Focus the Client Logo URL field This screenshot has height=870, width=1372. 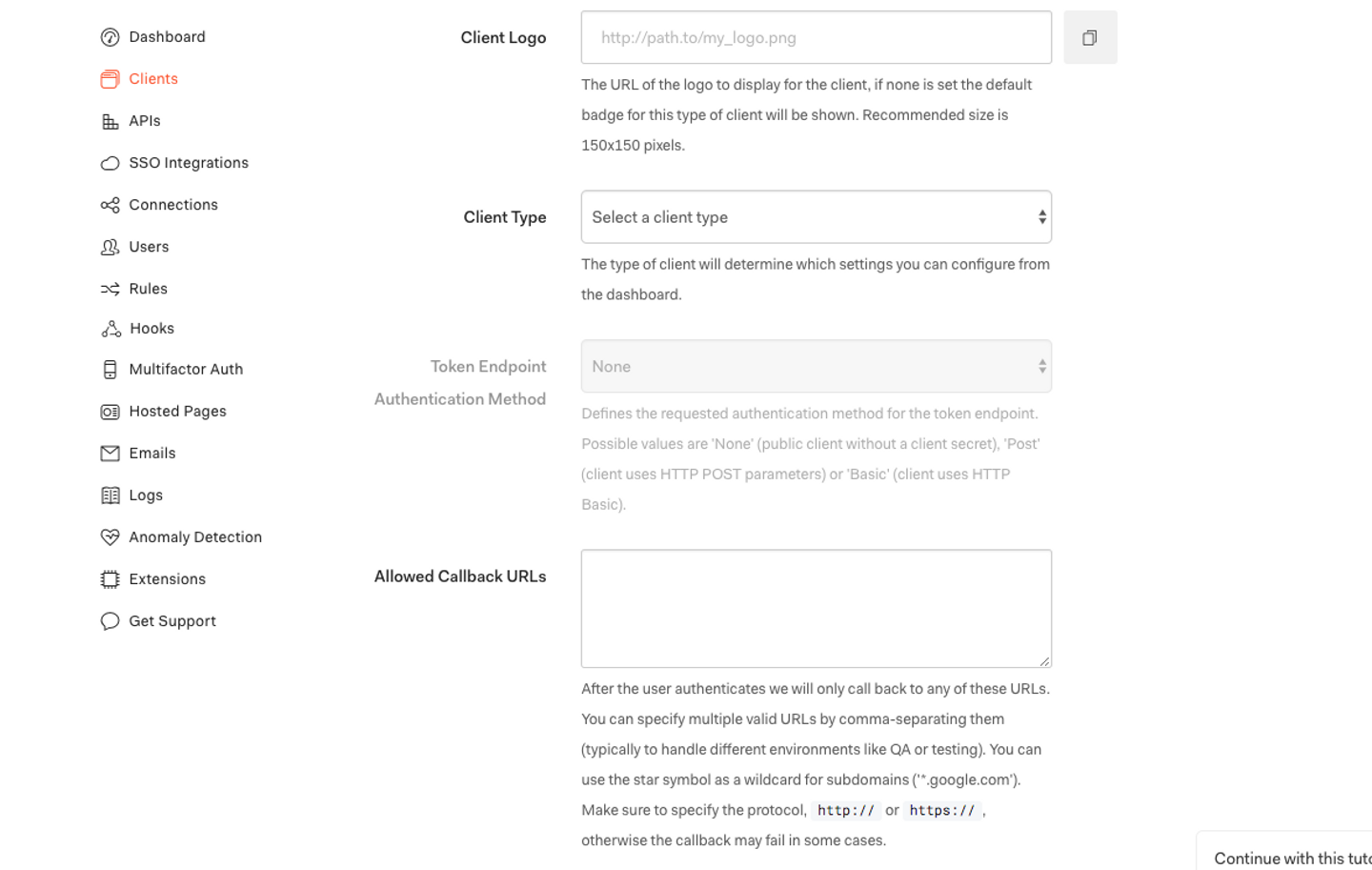[816, 38]
